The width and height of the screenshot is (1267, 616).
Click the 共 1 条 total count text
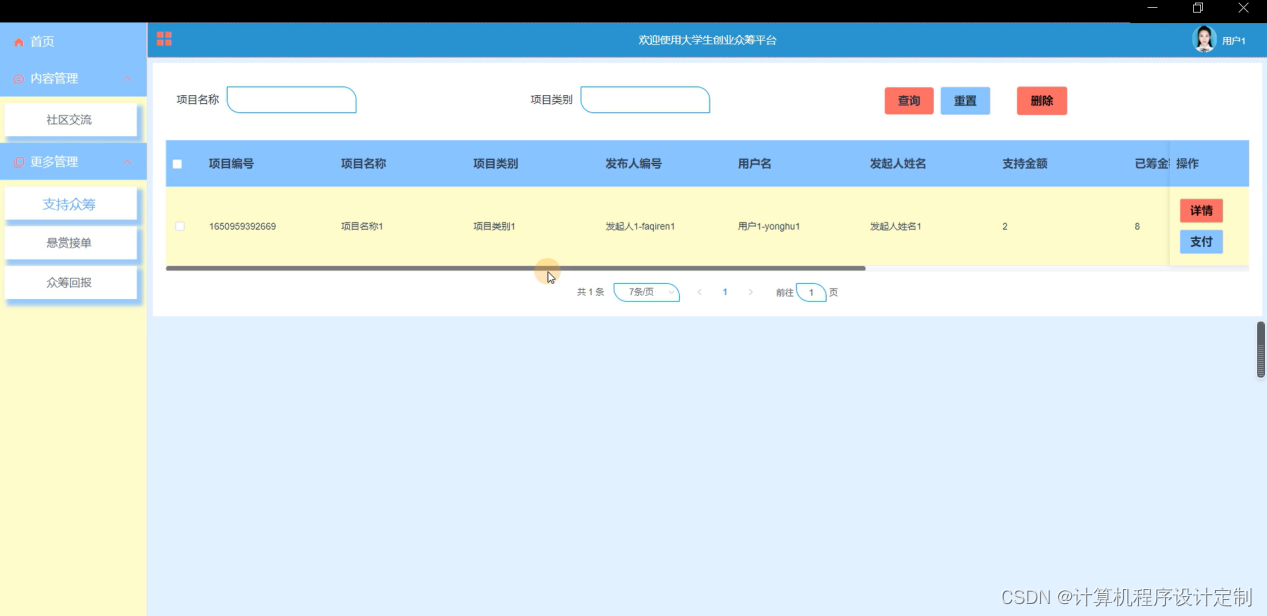pyautogui.click(x=591, y=293)
